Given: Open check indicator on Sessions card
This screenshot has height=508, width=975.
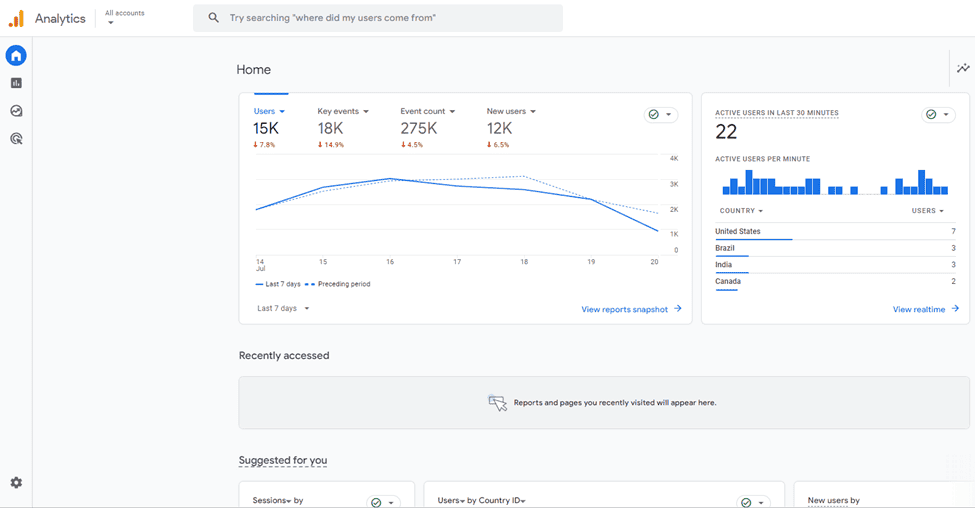Looking at the screenshot, I should click(382, 502).
